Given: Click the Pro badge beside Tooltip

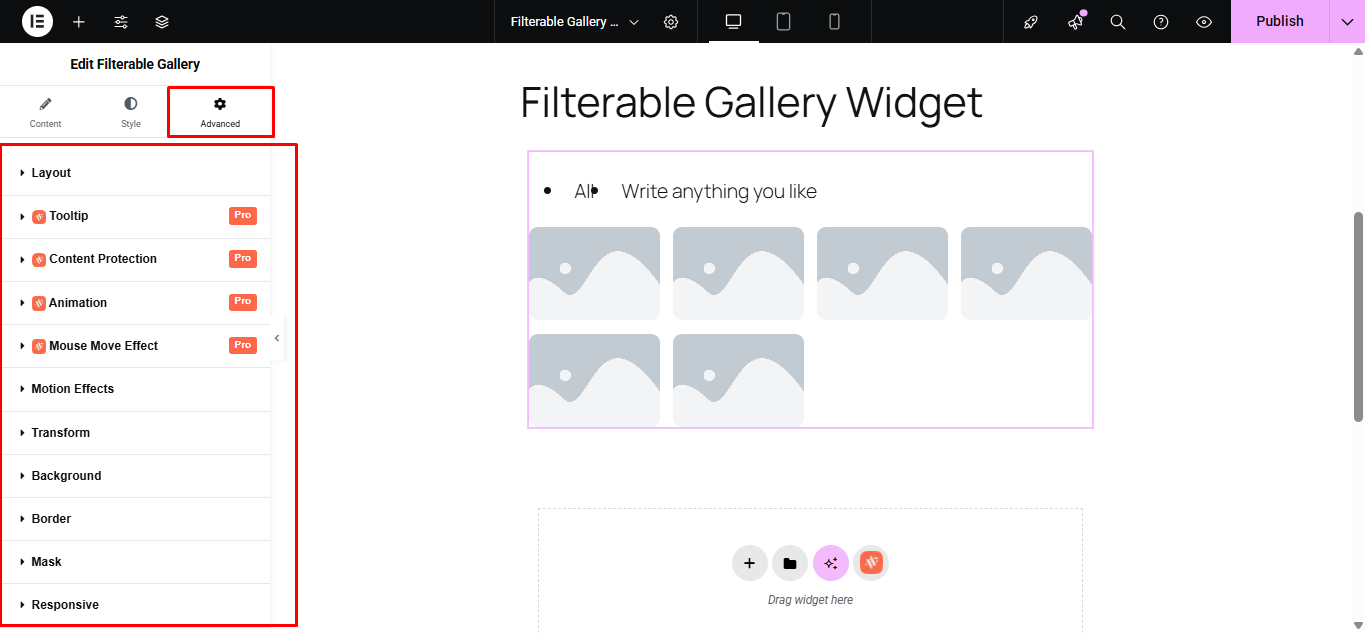Looking at the screenshot, I should point(243,215).
